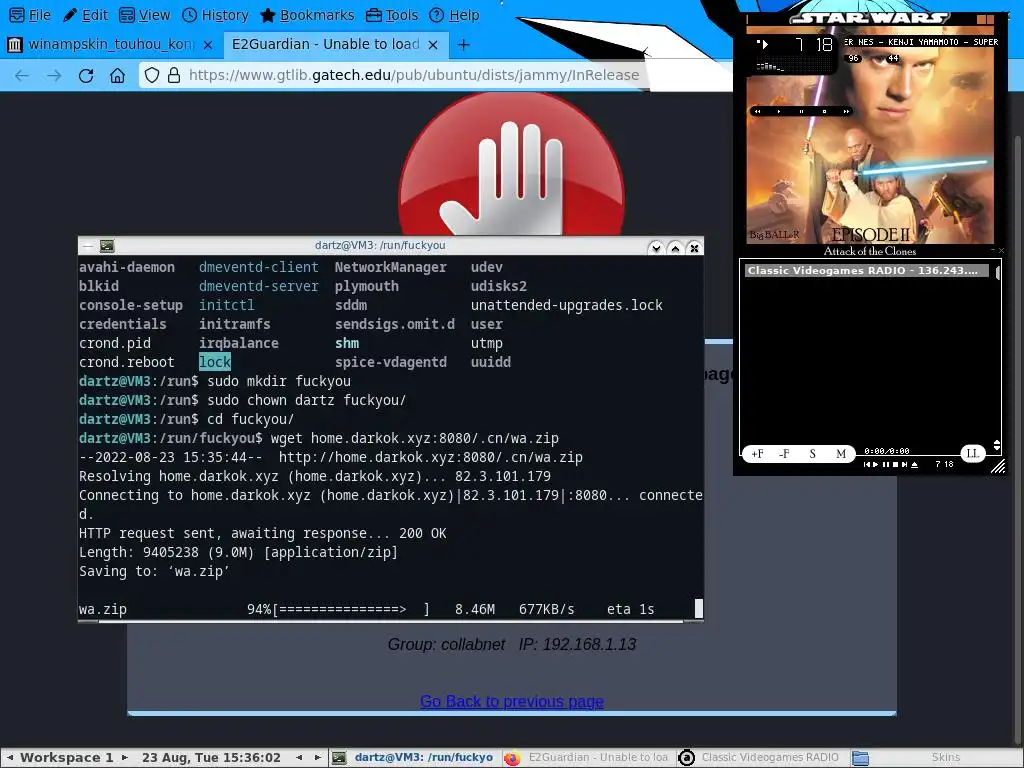Skip to next track in Winamp main
Screen dimensions: 1024x768
tap(846, 112)
